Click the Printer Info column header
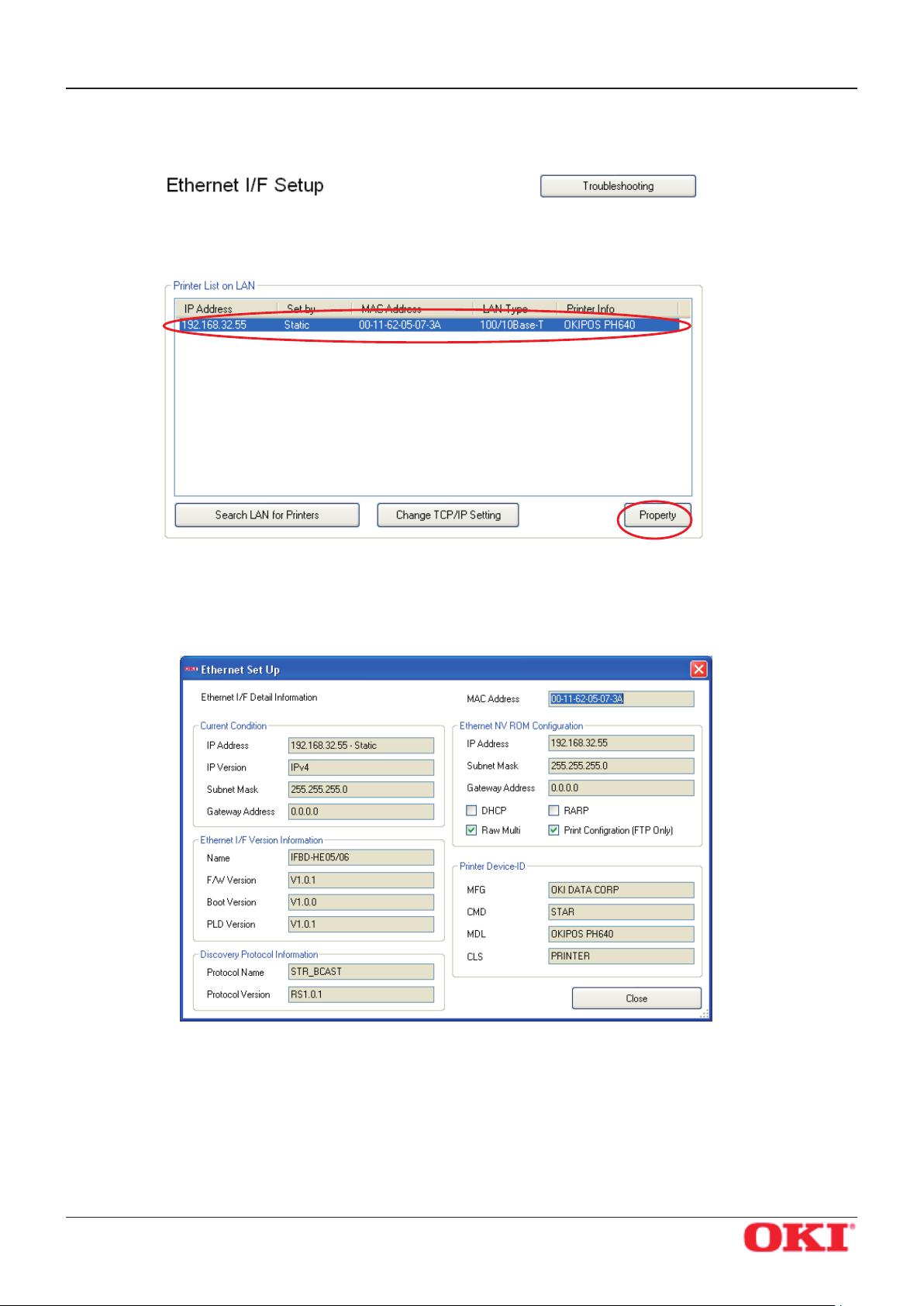The image size is (924, 1306). coord(618,308)
